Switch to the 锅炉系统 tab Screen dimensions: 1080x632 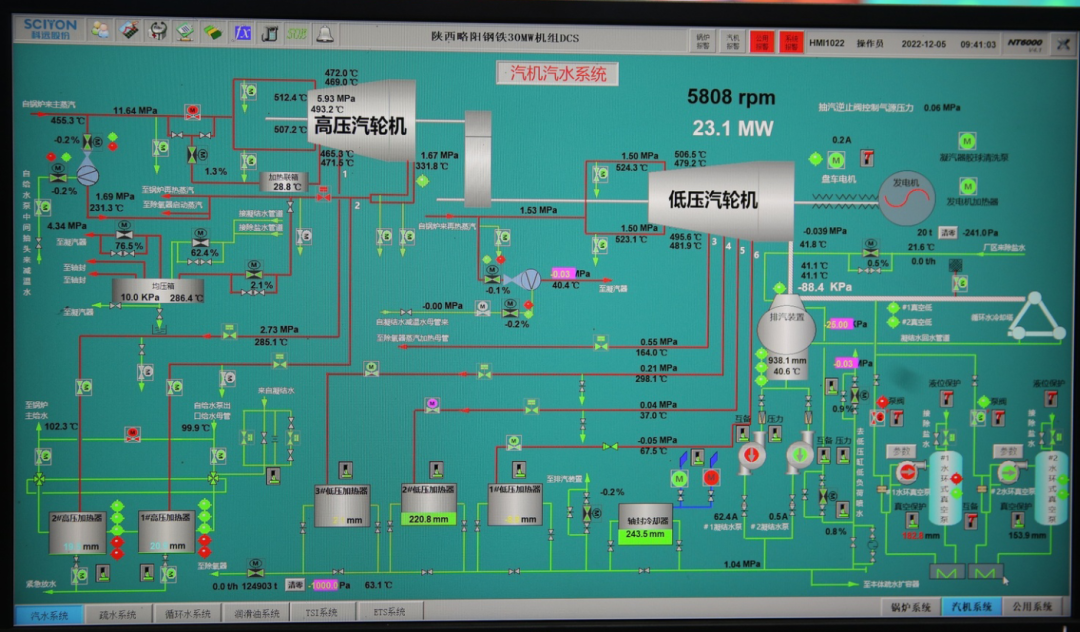[x=910, y=607]
